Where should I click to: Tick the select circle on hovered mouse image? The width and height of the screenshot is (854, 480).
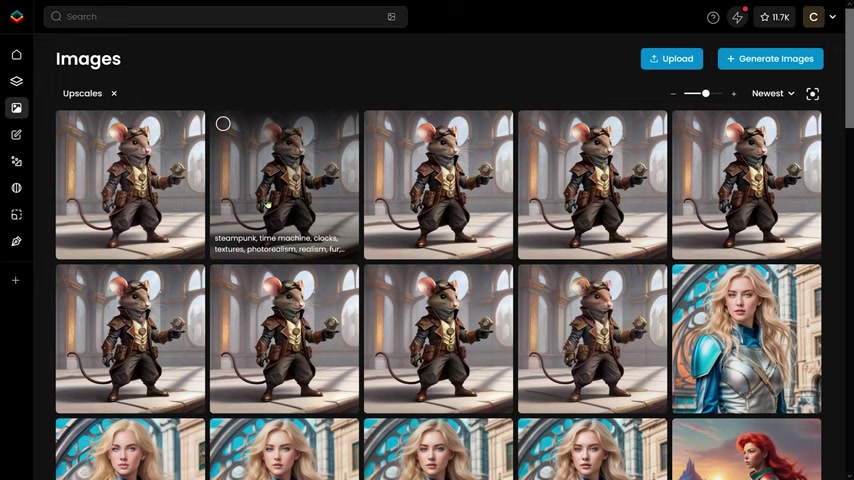tap(223, 124)
